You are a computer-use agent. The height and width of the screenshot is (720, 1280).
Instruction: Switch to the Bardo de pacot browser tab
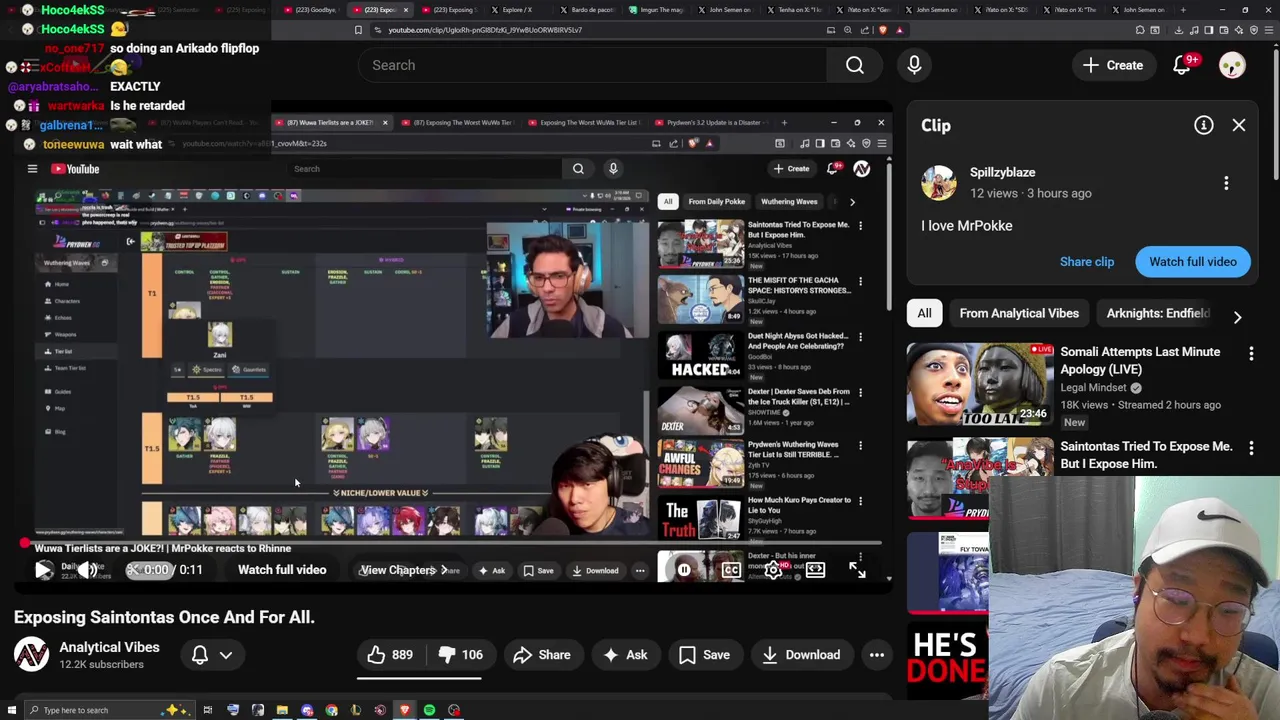click(587, 10)
